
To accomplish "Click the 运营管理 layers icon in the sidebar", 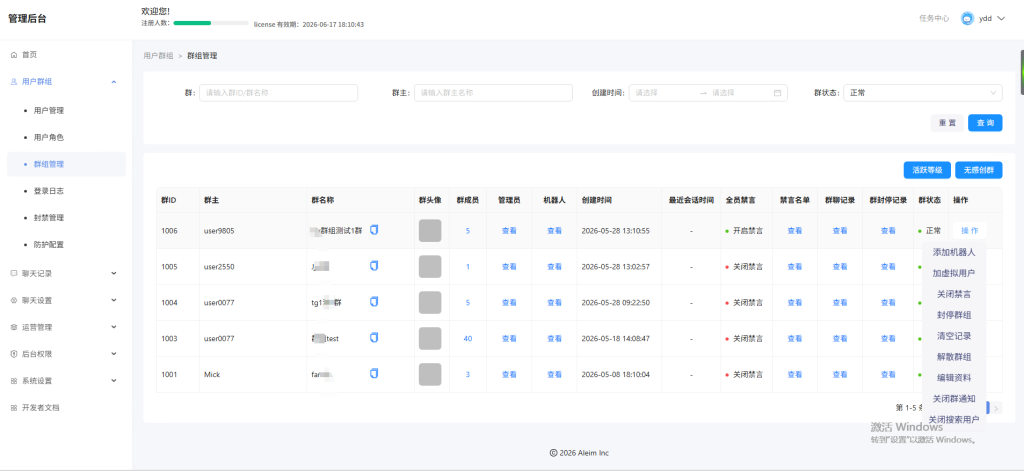I will 14,327.
